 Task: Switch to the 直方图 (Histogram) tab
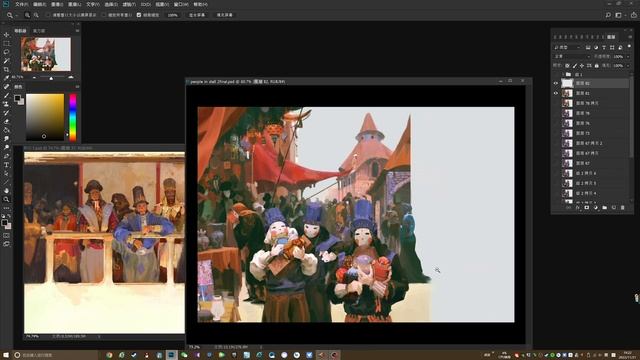pos(39,31)
